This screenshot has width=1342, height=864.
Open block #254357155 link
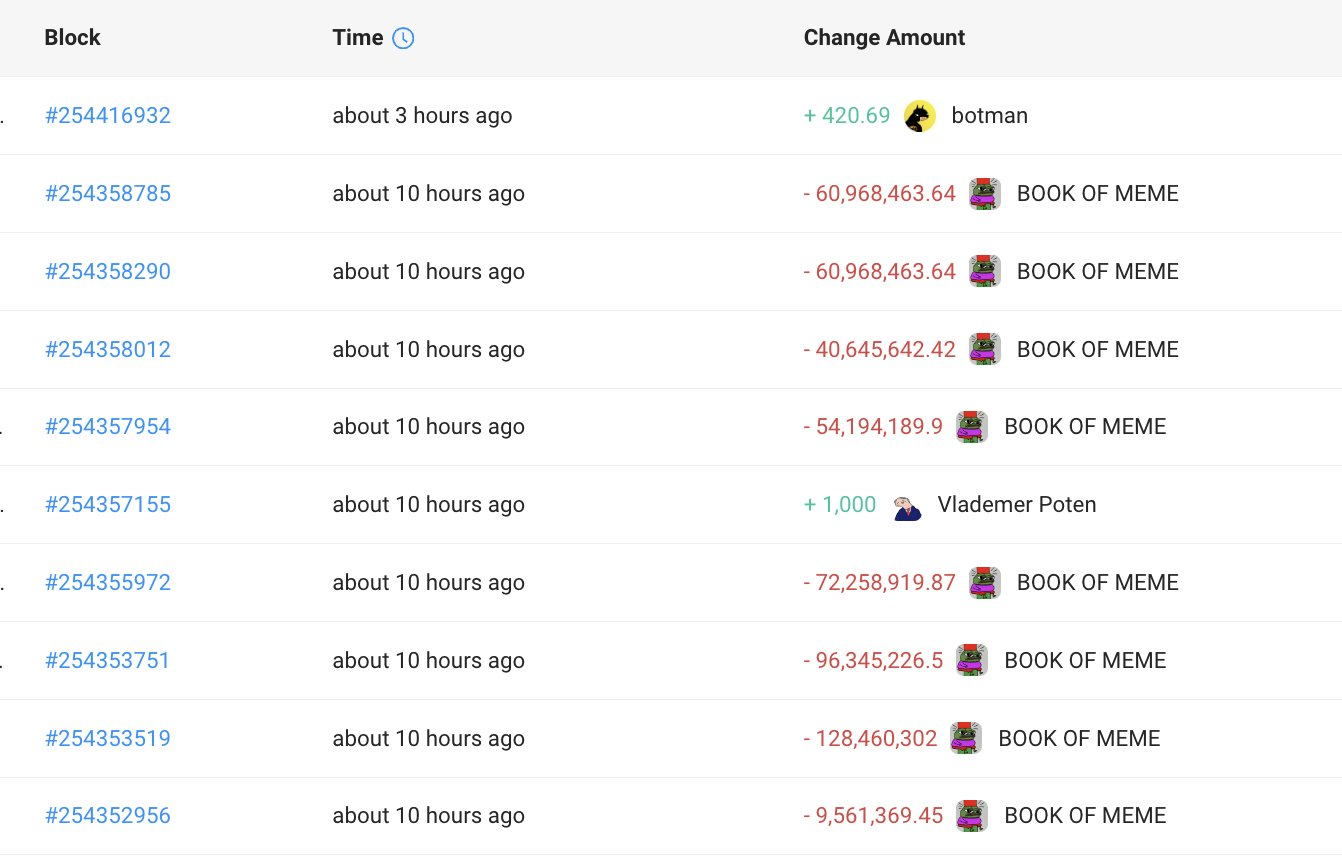tap(108, 505)
